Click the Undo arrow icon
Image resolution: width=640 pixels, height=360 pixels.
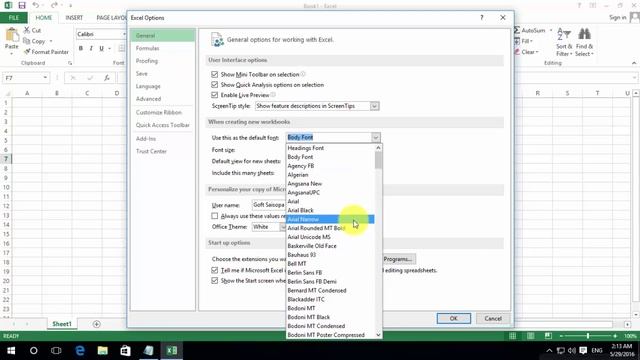(36, 5)
